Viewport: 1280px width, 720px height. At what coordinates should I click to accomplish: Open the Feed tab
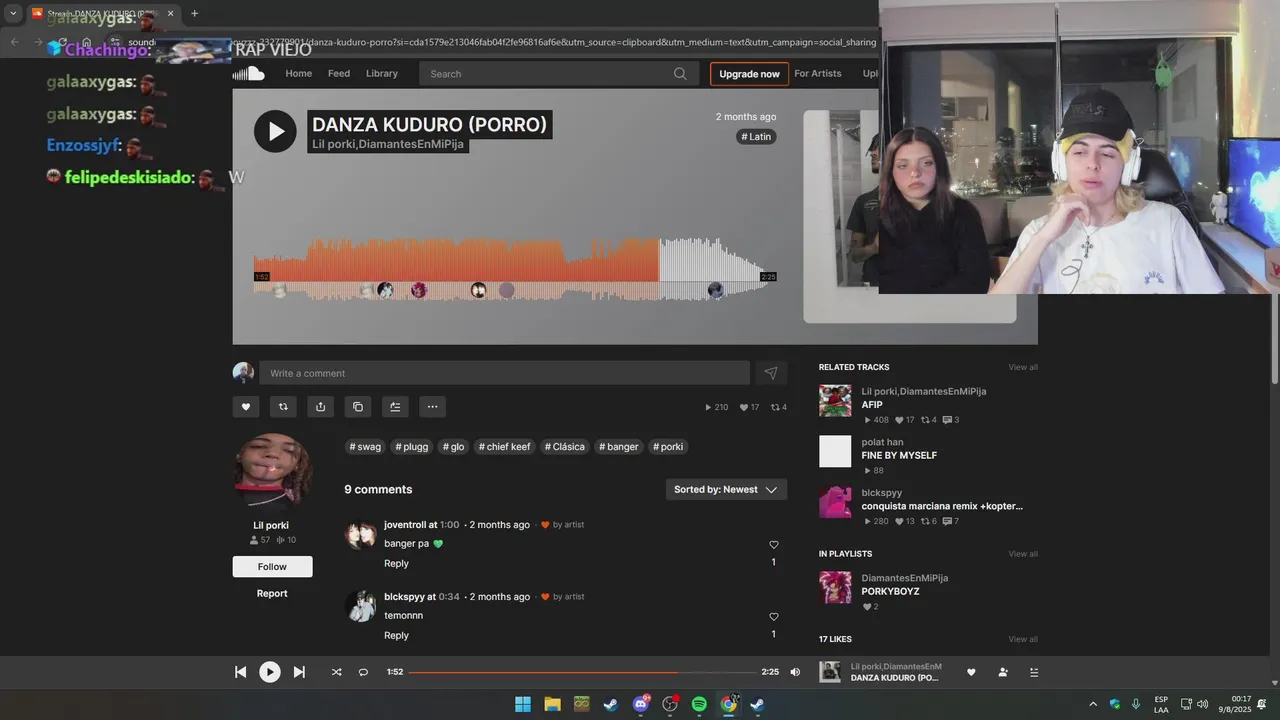pos(339,73)
